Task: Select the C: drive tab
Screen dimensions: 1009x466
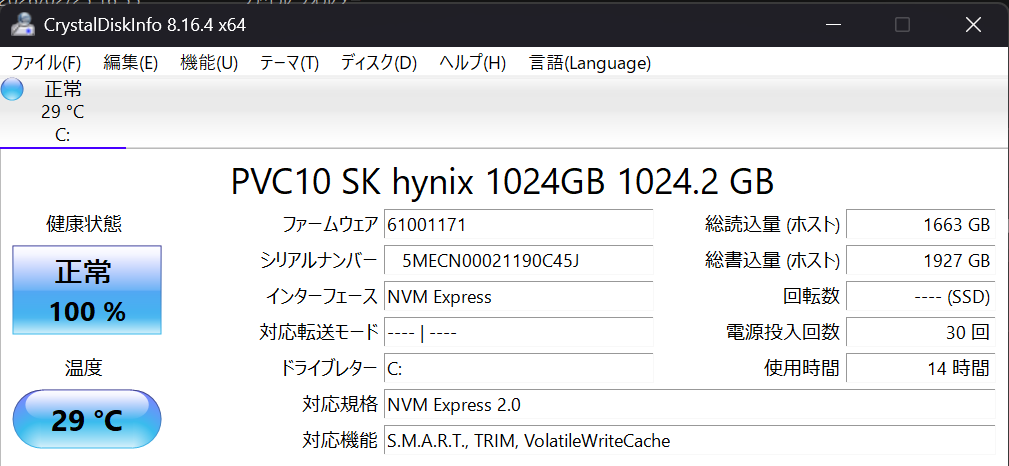Action: [x=62, y=112]
